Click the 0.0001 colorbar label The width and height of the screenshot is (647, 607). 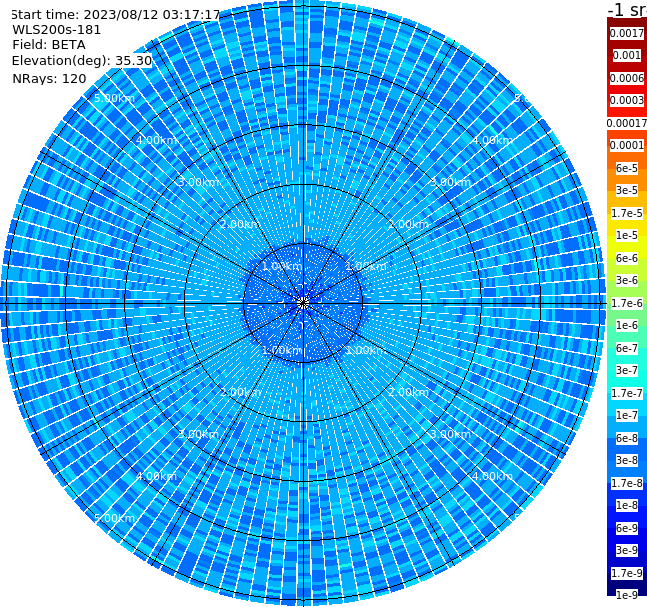pyautogui.click(x=627, y=145)
